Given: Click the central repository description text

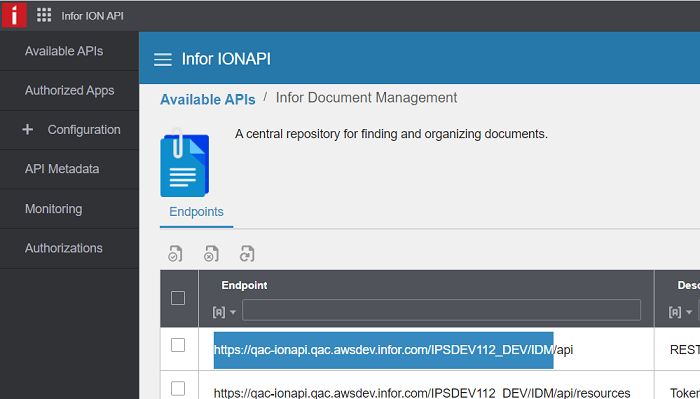Looking at the screenshot, I should (x=391, y=134).
